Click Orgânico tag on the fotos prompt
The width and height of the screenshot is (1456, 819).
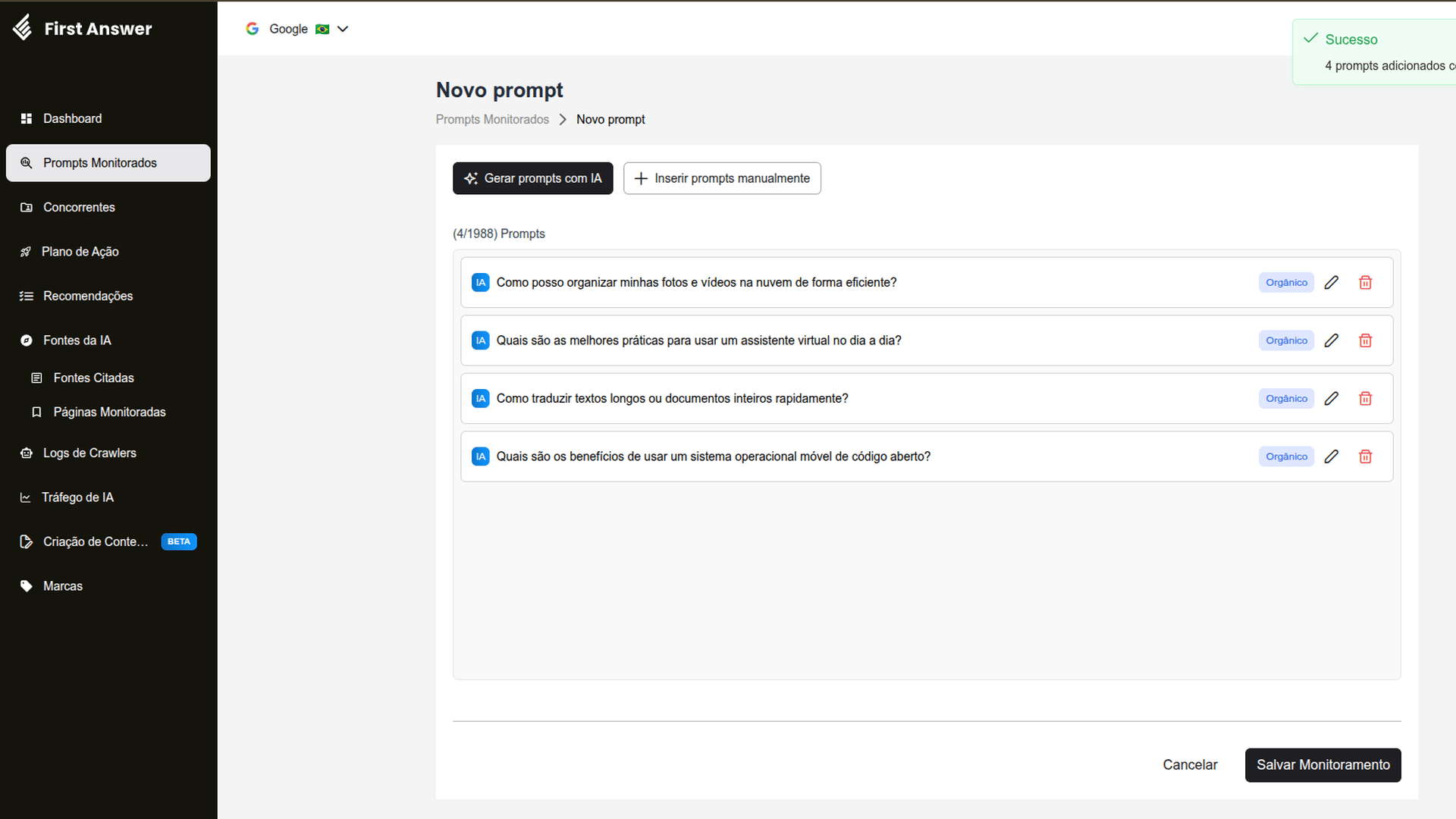click(x=1286, y=283)
